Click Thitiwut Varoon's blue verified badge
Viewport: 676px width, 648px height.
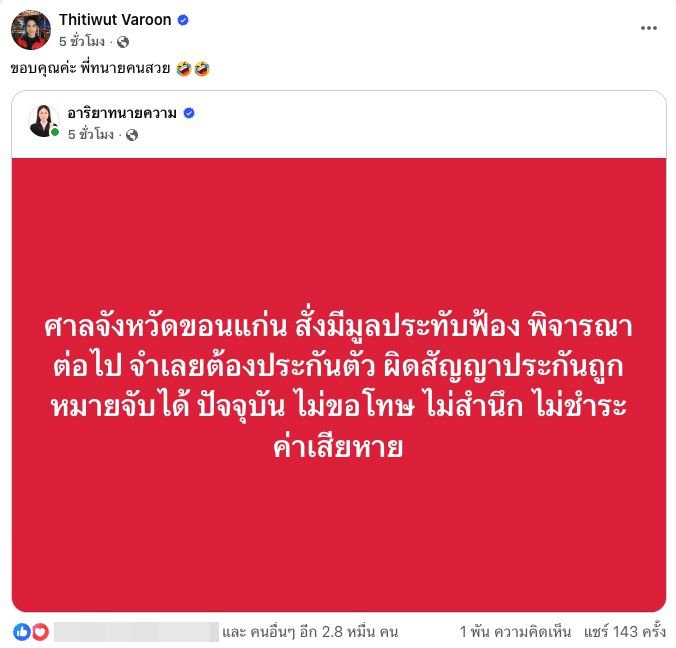click(x=183, y=20)
